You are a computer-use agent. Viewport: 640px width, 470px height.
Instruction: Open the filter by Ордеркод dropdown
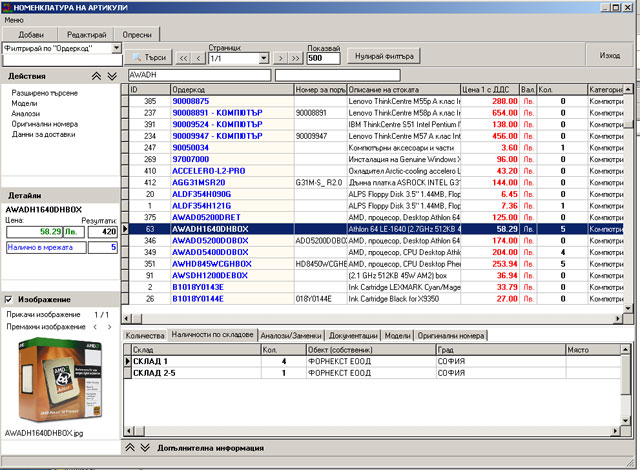click(x=116, y=48)
